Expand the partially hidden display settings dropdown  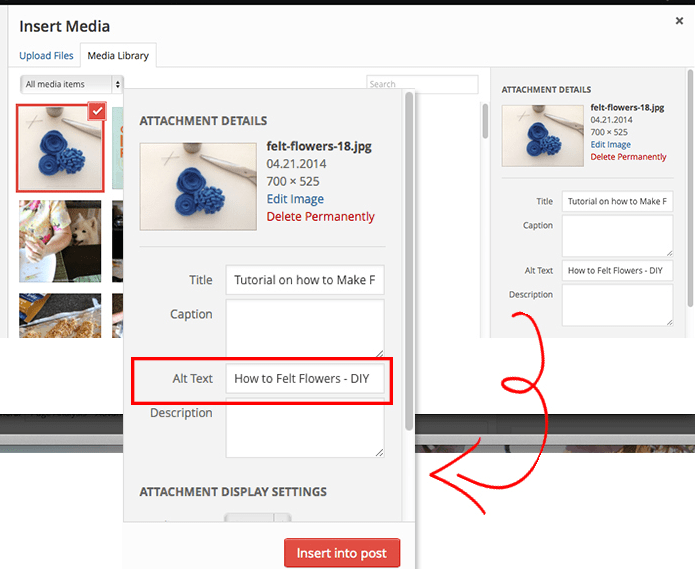coord(258,520)
